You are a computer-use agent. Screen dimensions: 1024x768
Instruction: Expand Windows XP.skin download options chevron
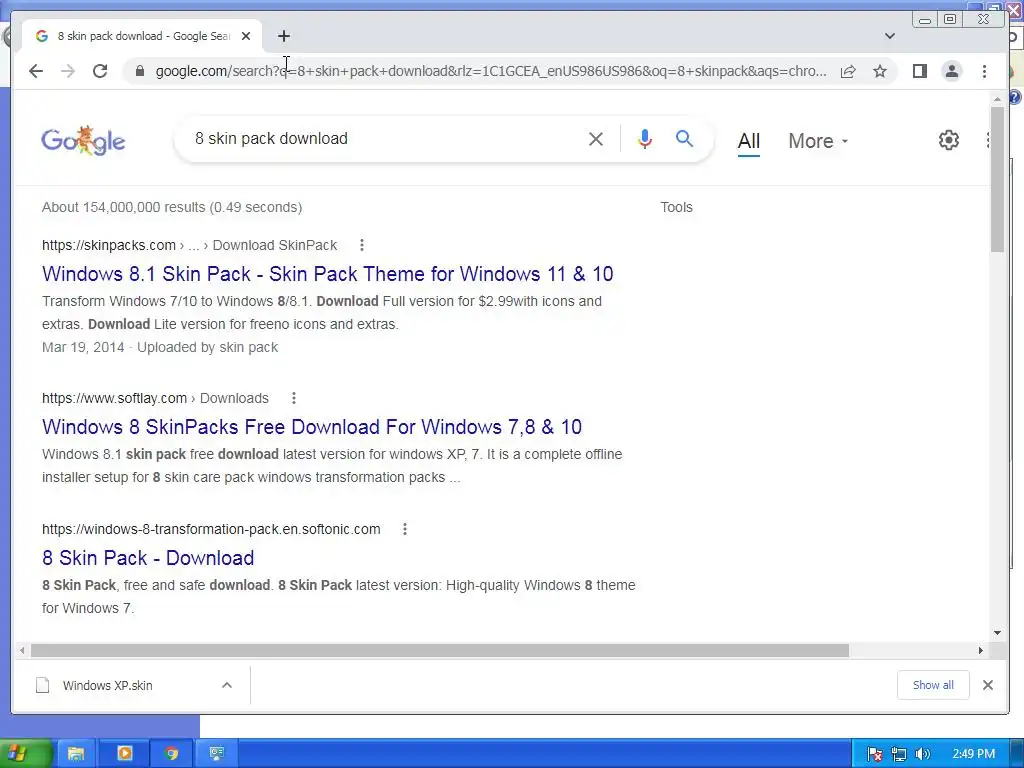[227, 685]
